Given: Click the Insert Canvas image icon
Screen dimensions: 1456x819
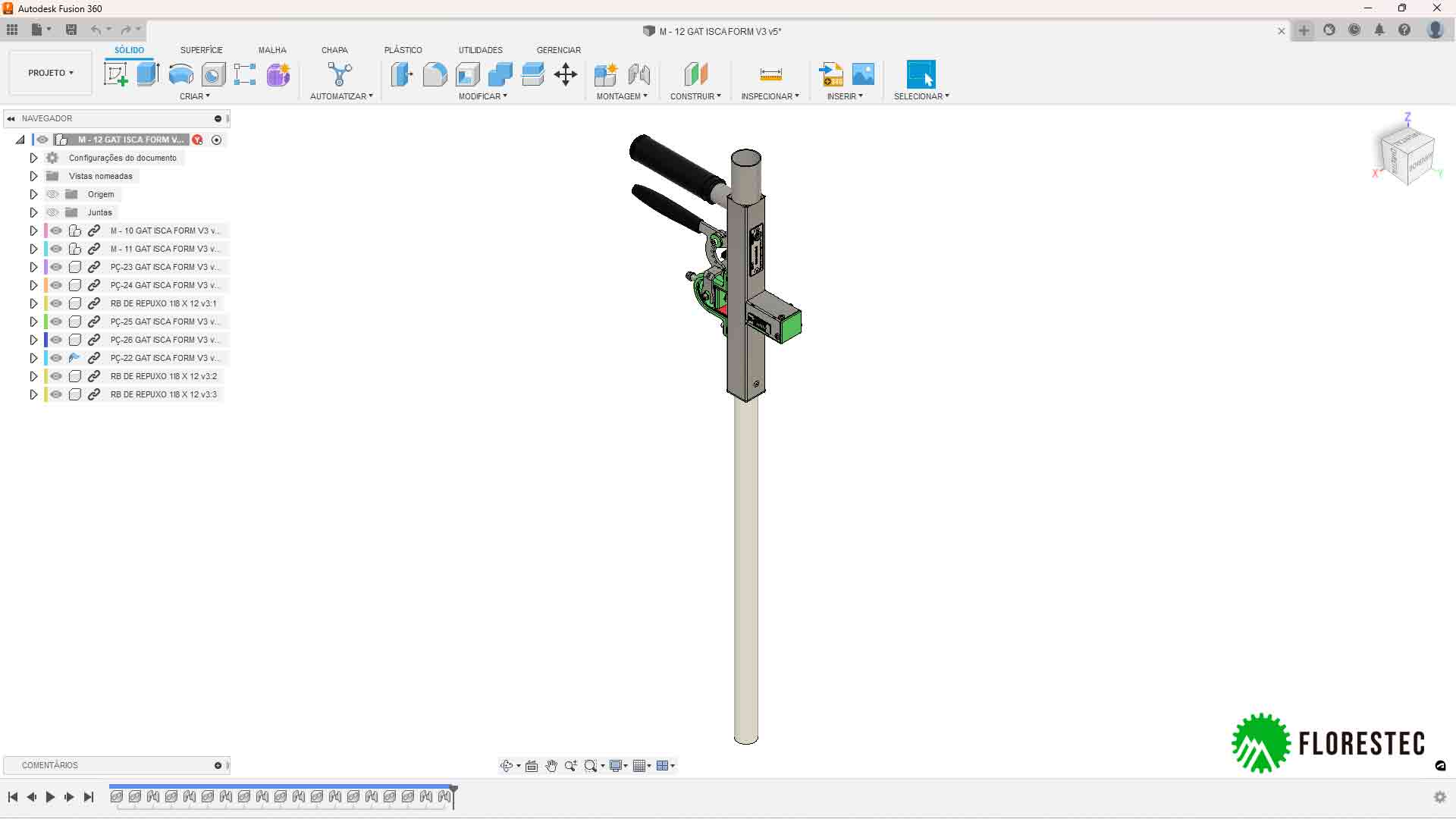Looking at the screenshot, I should [863, 74].
